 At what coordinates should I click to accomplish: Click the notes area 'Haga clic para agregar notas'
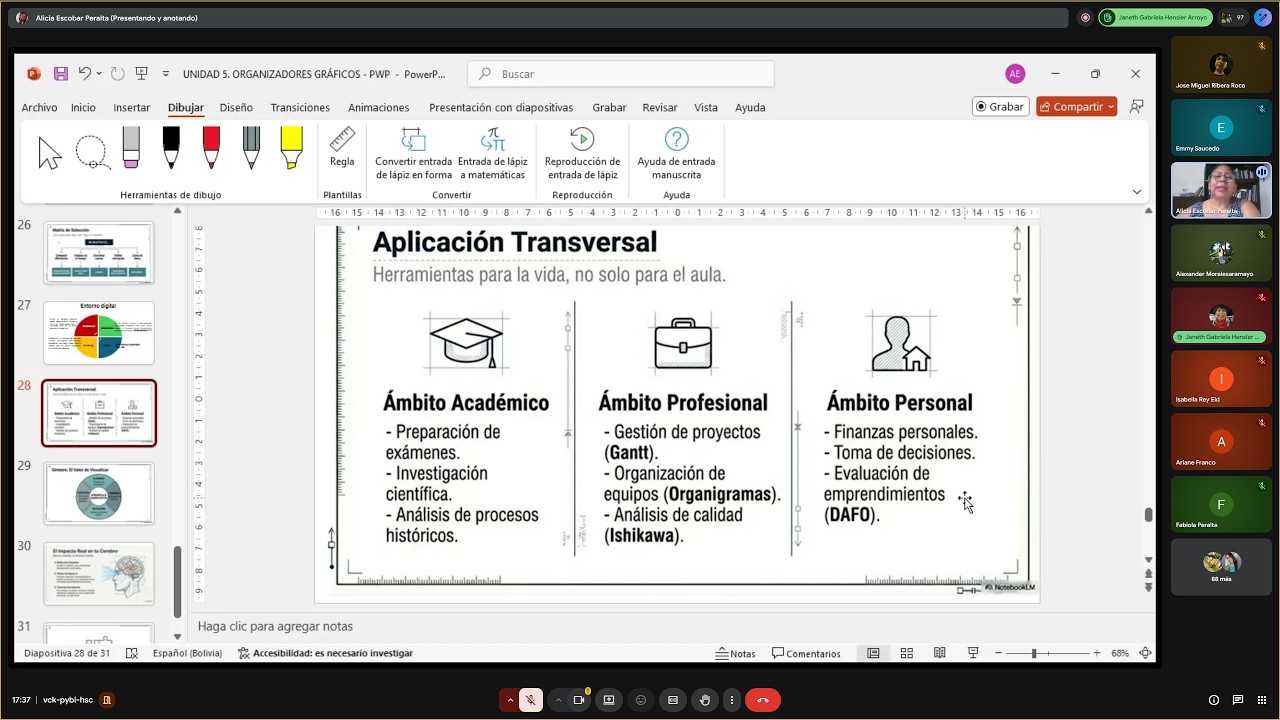275,626
